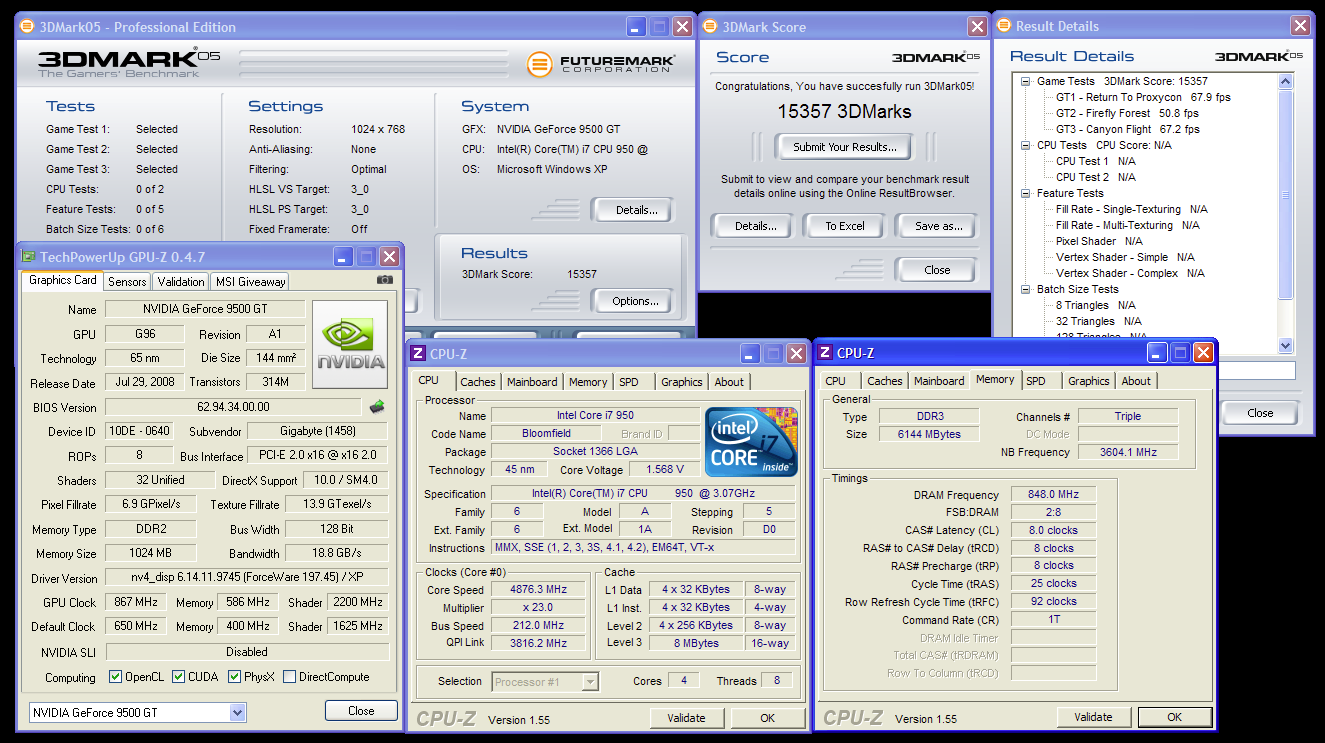Open Graphics tab in CPU-Z memory window
The height and width of the screenshot is (743, 1325).
tap(1088, 381)
